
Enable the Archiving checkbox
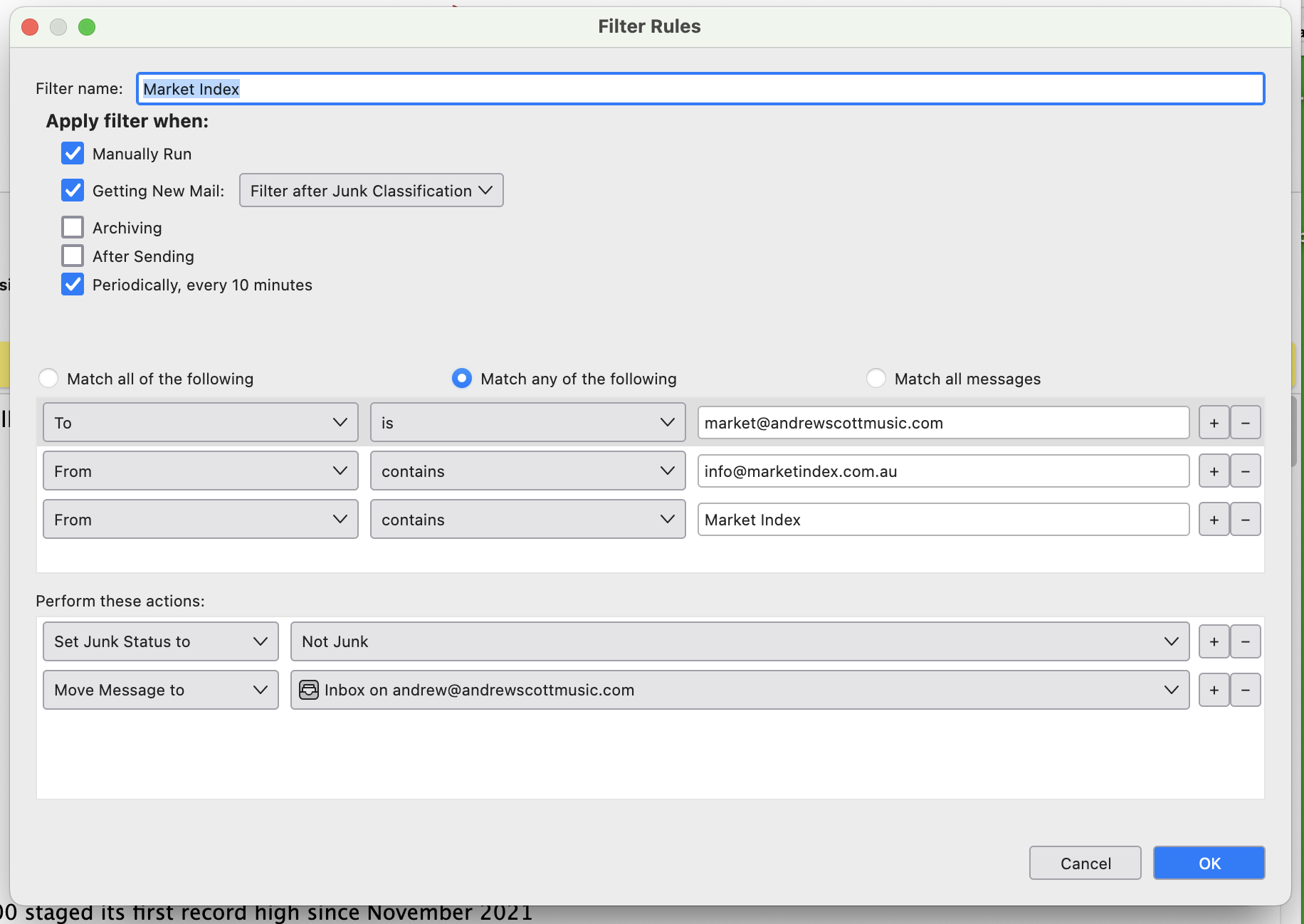(73, 228)
